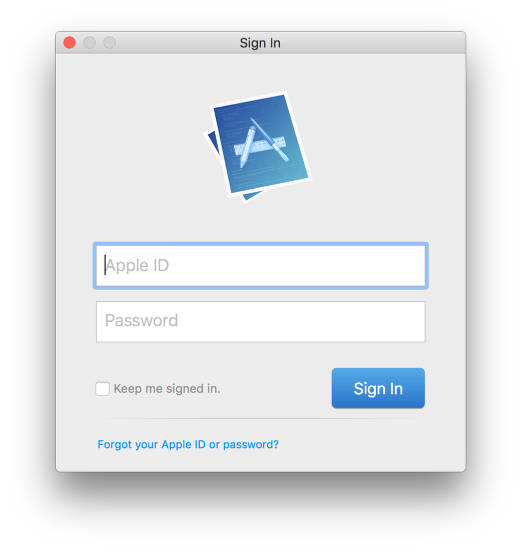522x552 pixels.
Task: Click the Application Loader blueprint icon
Action: (x=258, y=147)
